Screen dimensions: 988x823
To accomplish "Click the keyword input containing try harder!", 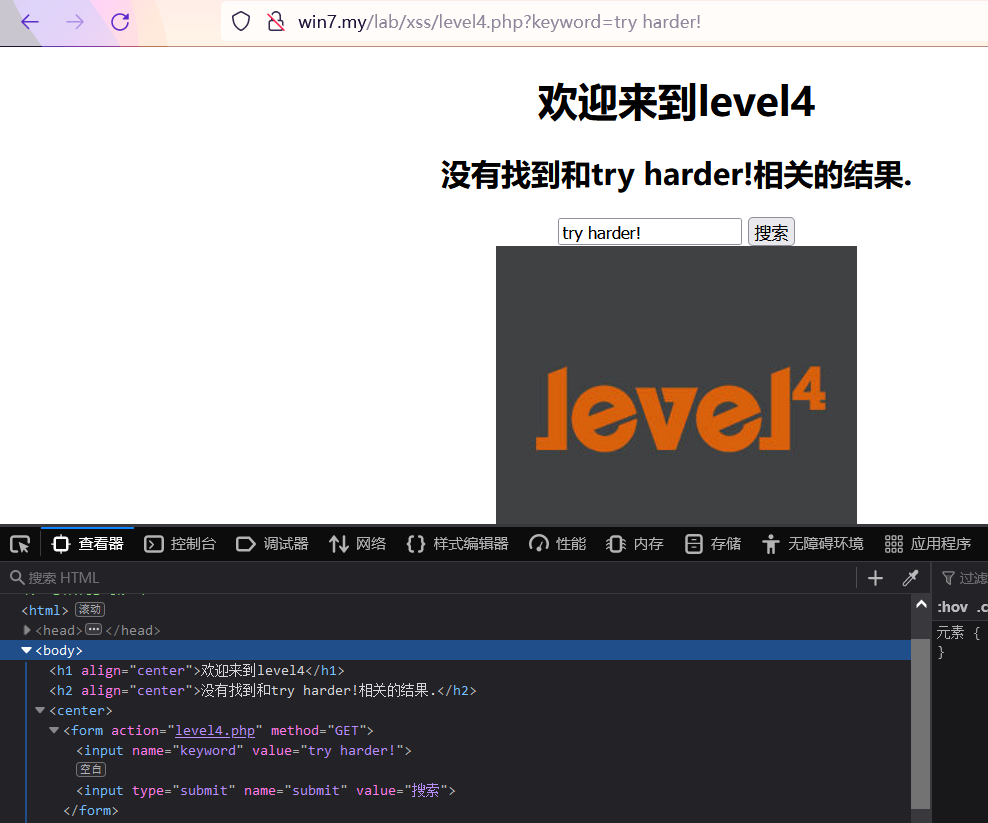I will tap(649, 231).
